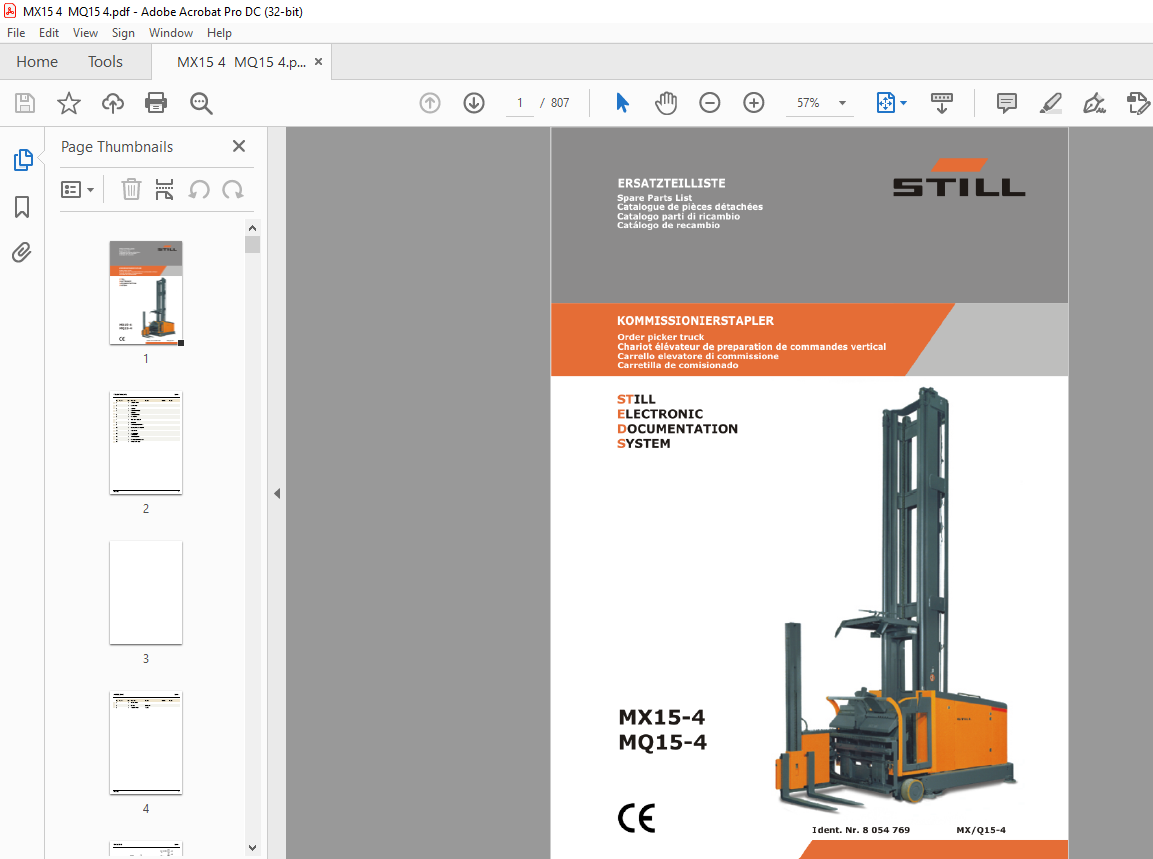1153x859 pixels.
Task: Open the Bookmarks panel
Action: [22, 207]
